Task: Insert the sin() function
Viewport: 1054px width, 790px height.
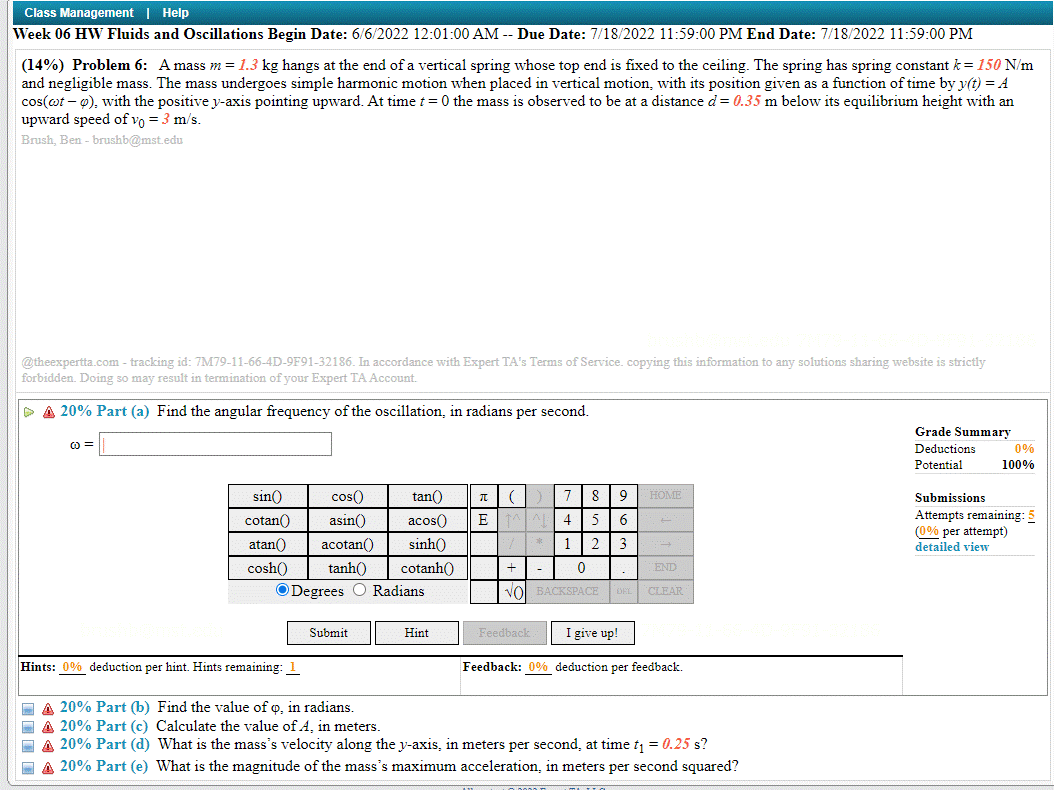Action: click(268, 496)
